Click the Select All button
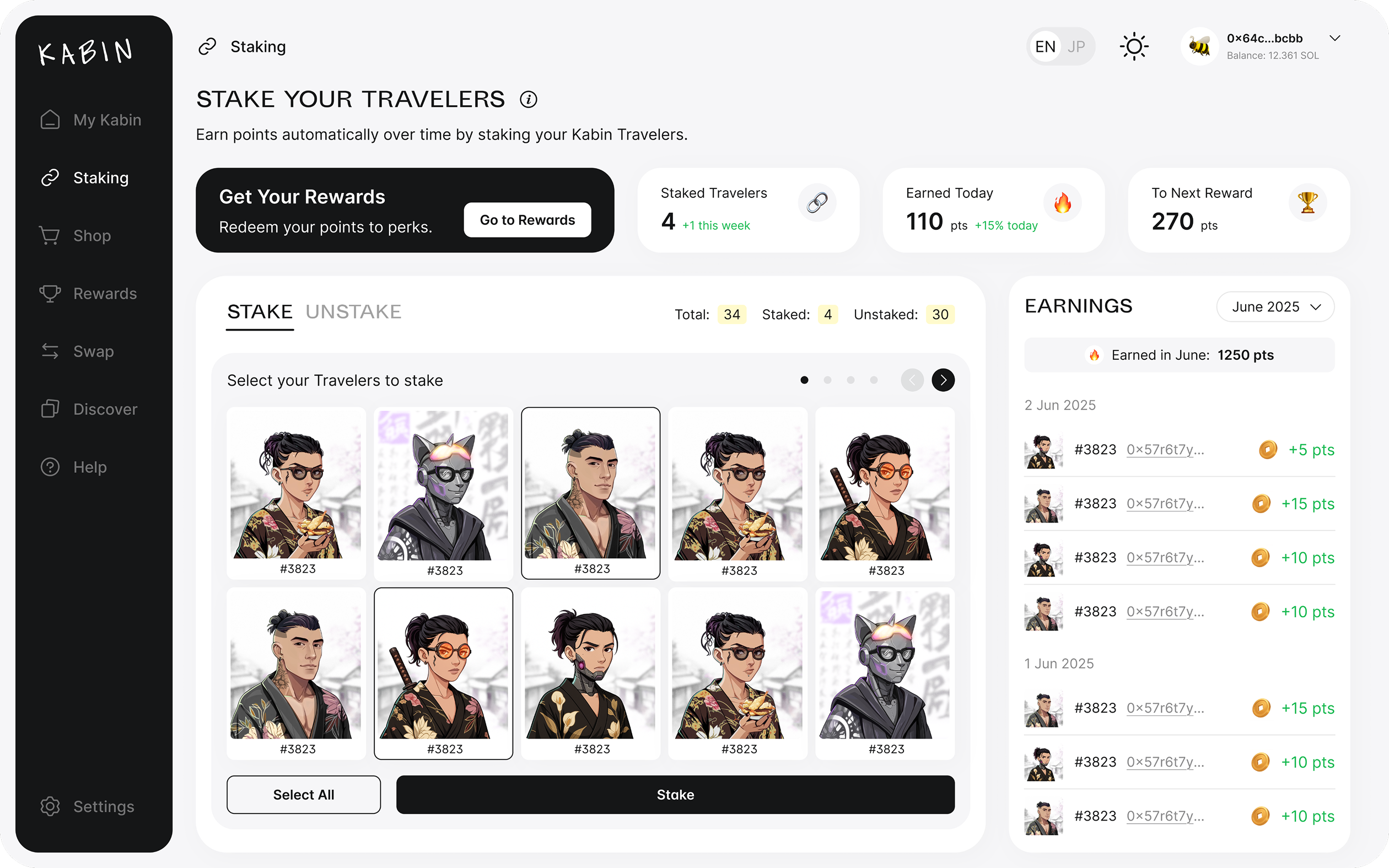 (x=304, y=795)
